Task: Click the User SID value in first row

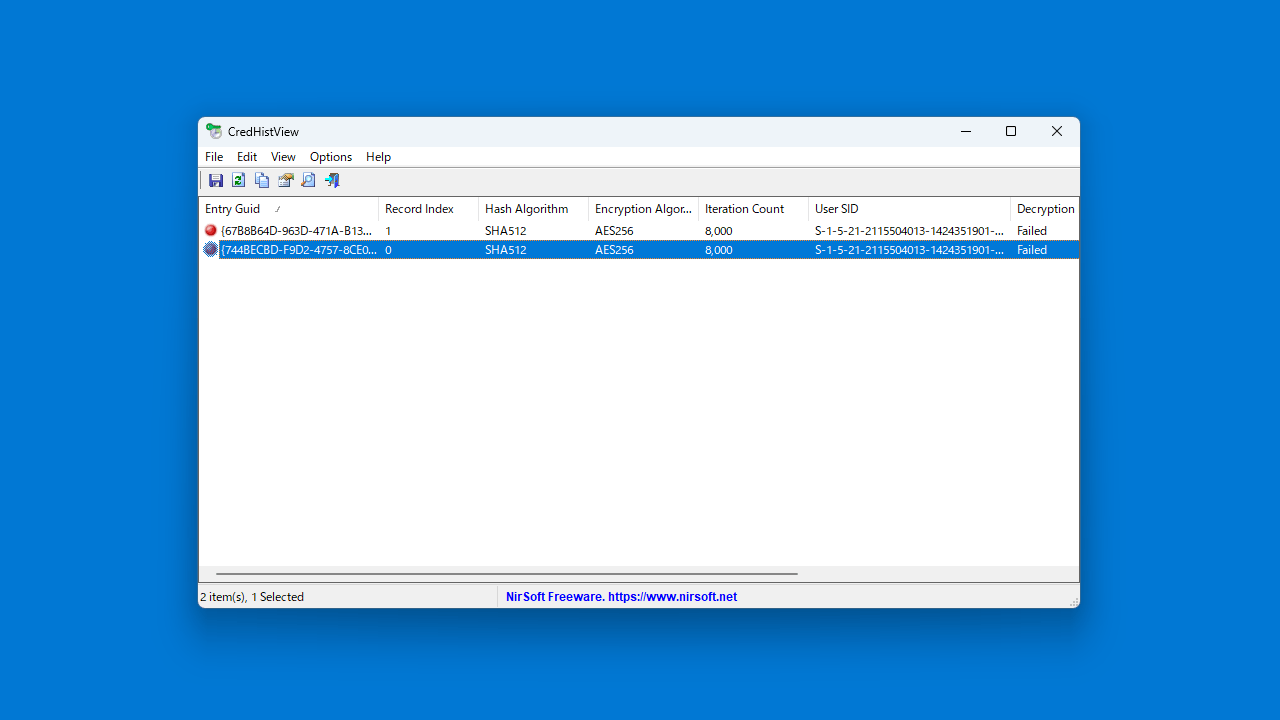Action: tap(909, 231)
